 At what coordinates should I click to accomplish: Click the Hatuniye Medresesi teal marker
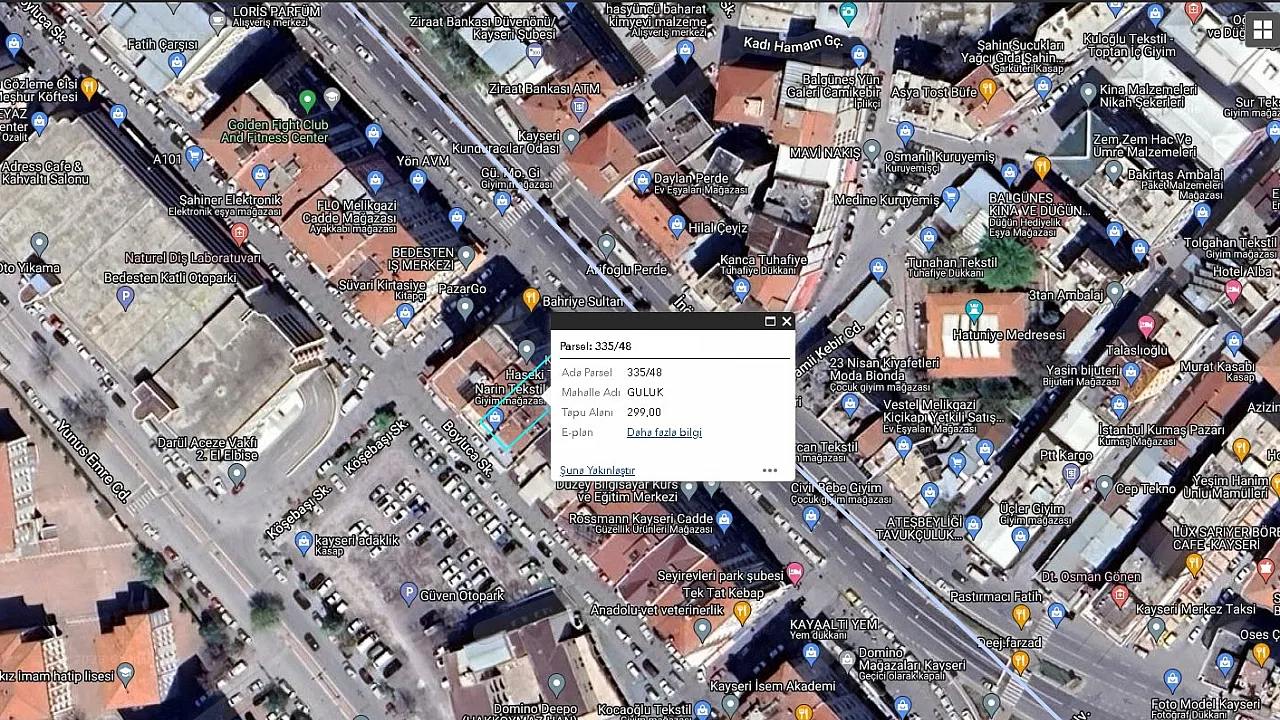coord(974,309)
